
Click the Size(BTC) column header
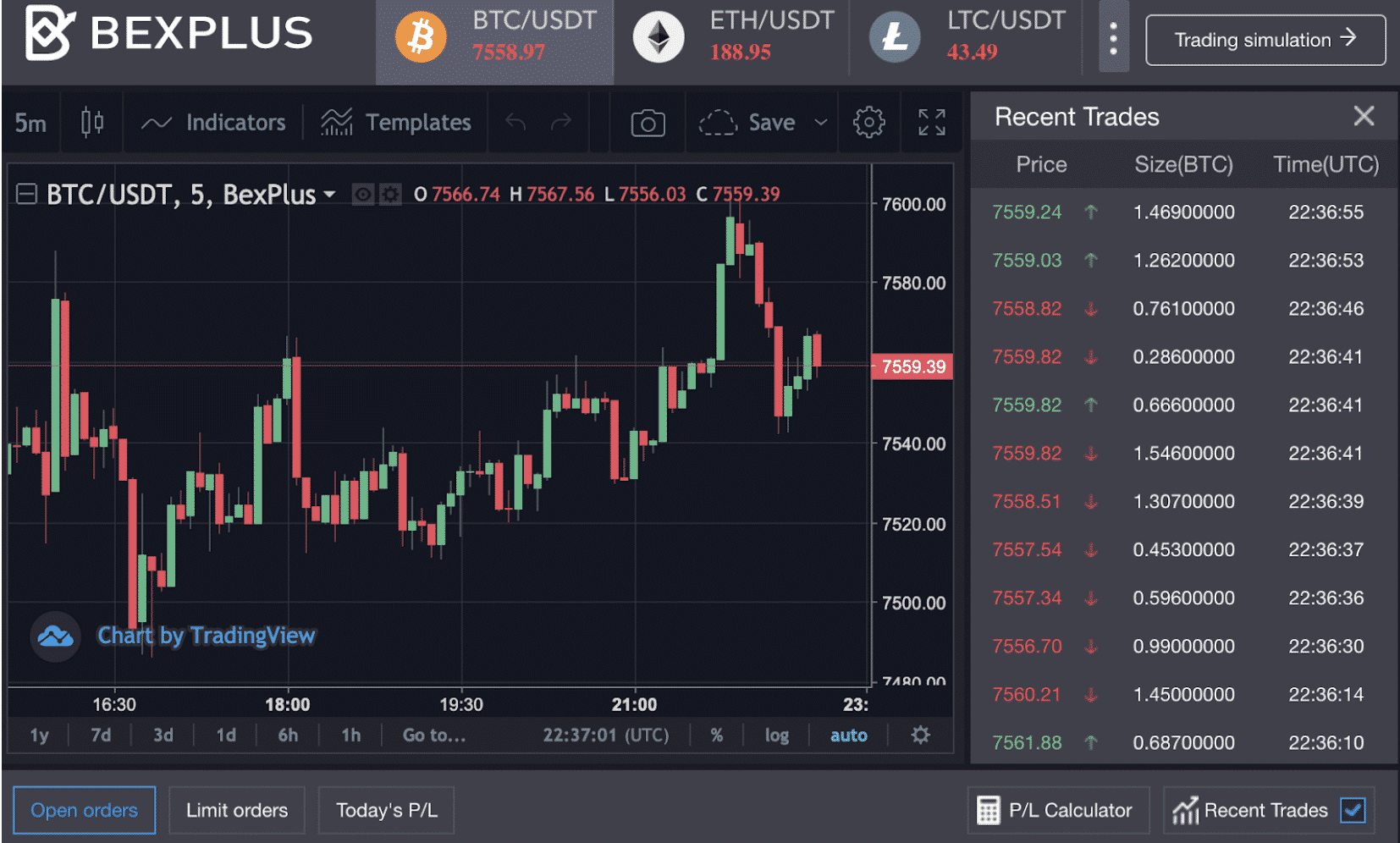click(x=1183, y=164)
